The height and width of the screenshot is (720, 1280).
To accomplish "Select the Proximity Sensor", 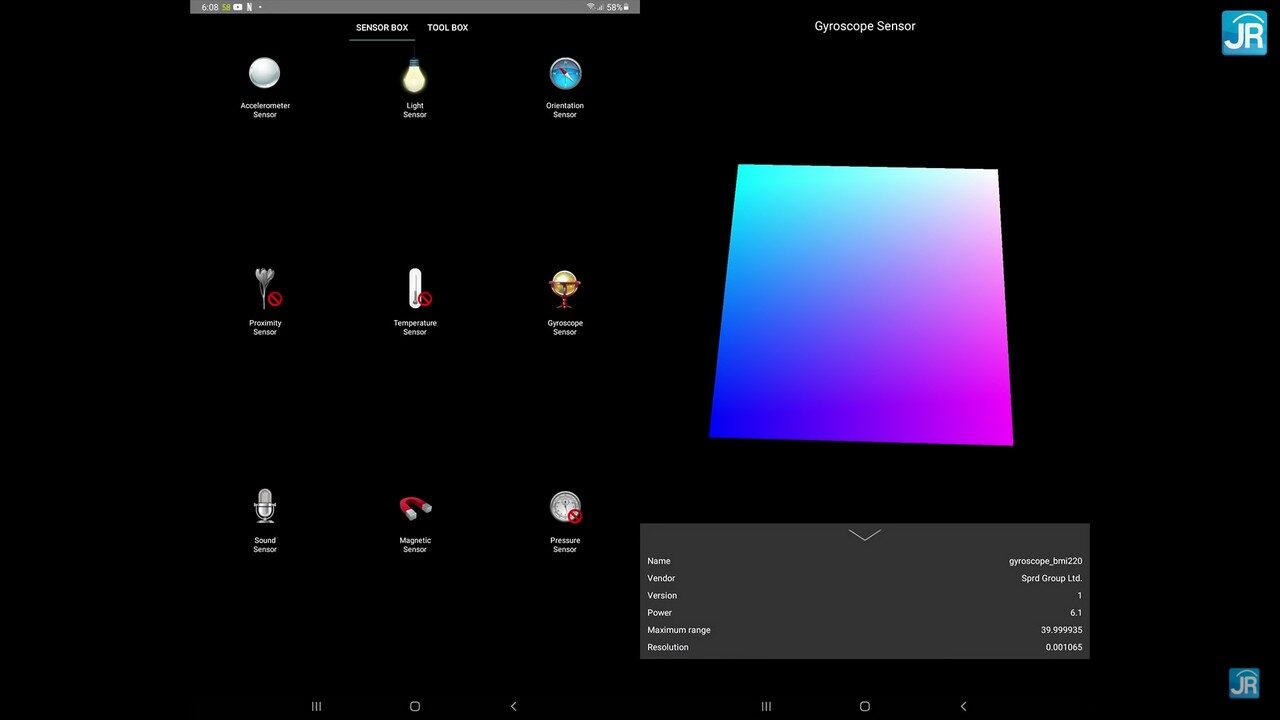I will (x=264, y=300).
